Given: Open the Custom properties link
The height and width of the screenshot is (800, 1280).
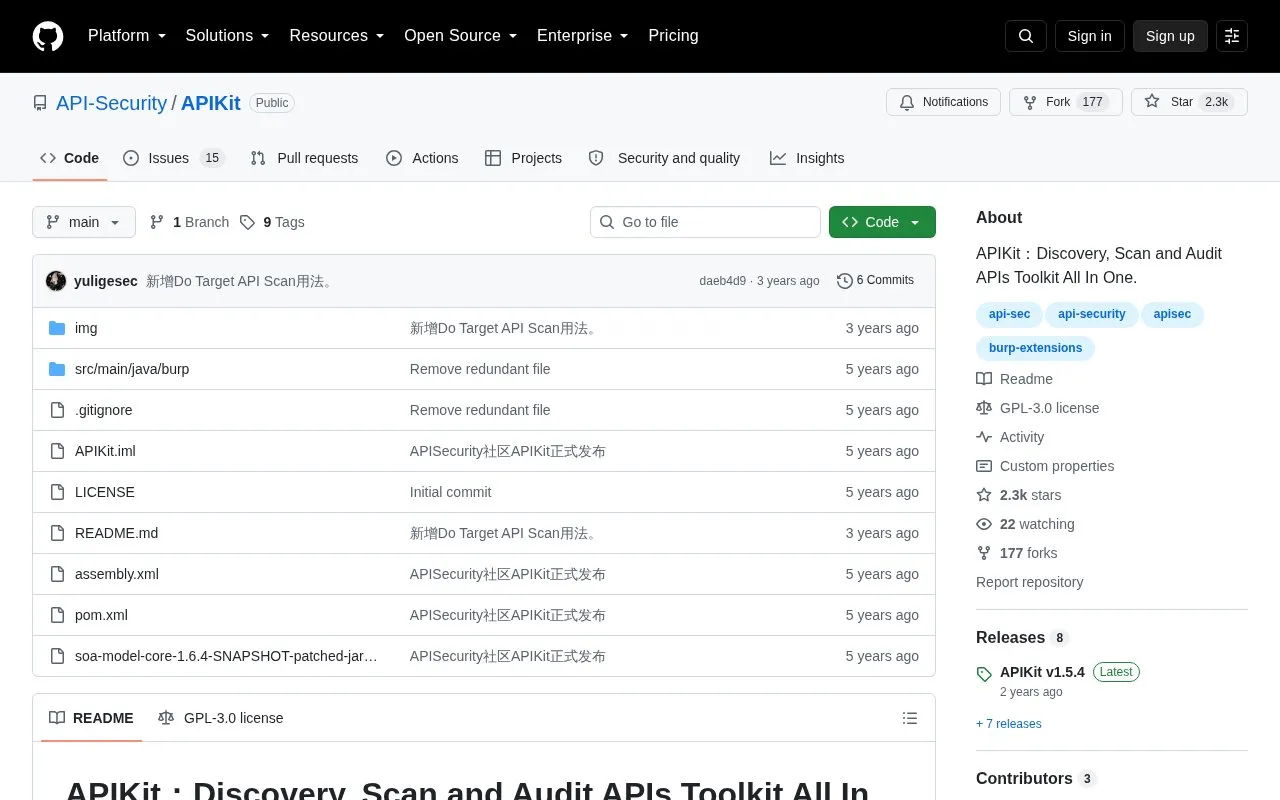Looking at the screenshot, I should [x=1045, y=466].
